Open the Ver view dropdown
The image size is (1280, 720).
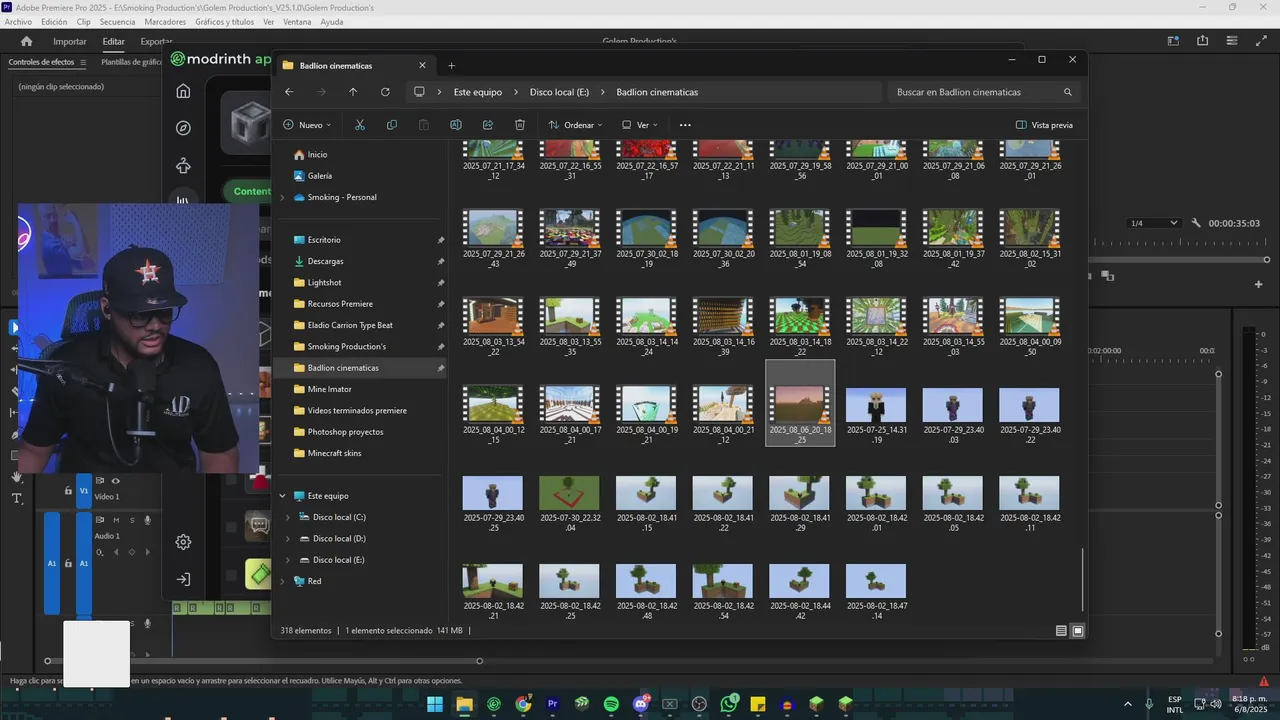point(640,125)
